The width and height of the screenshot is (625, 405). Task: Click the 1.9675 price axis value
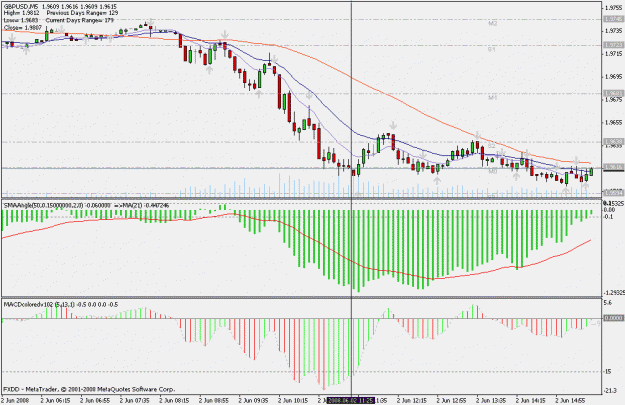coord(613,100)
